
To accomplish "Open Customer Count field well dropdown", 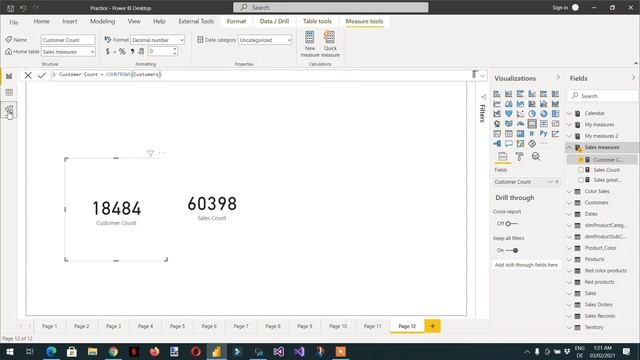I will click(550, 182).
